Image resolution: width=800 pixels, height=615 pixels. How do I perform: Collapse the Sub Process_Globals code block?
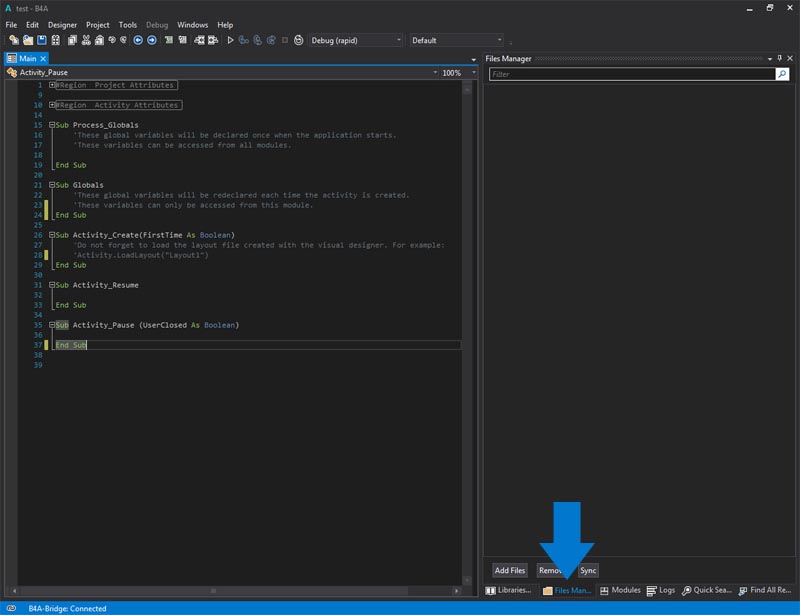52,125
